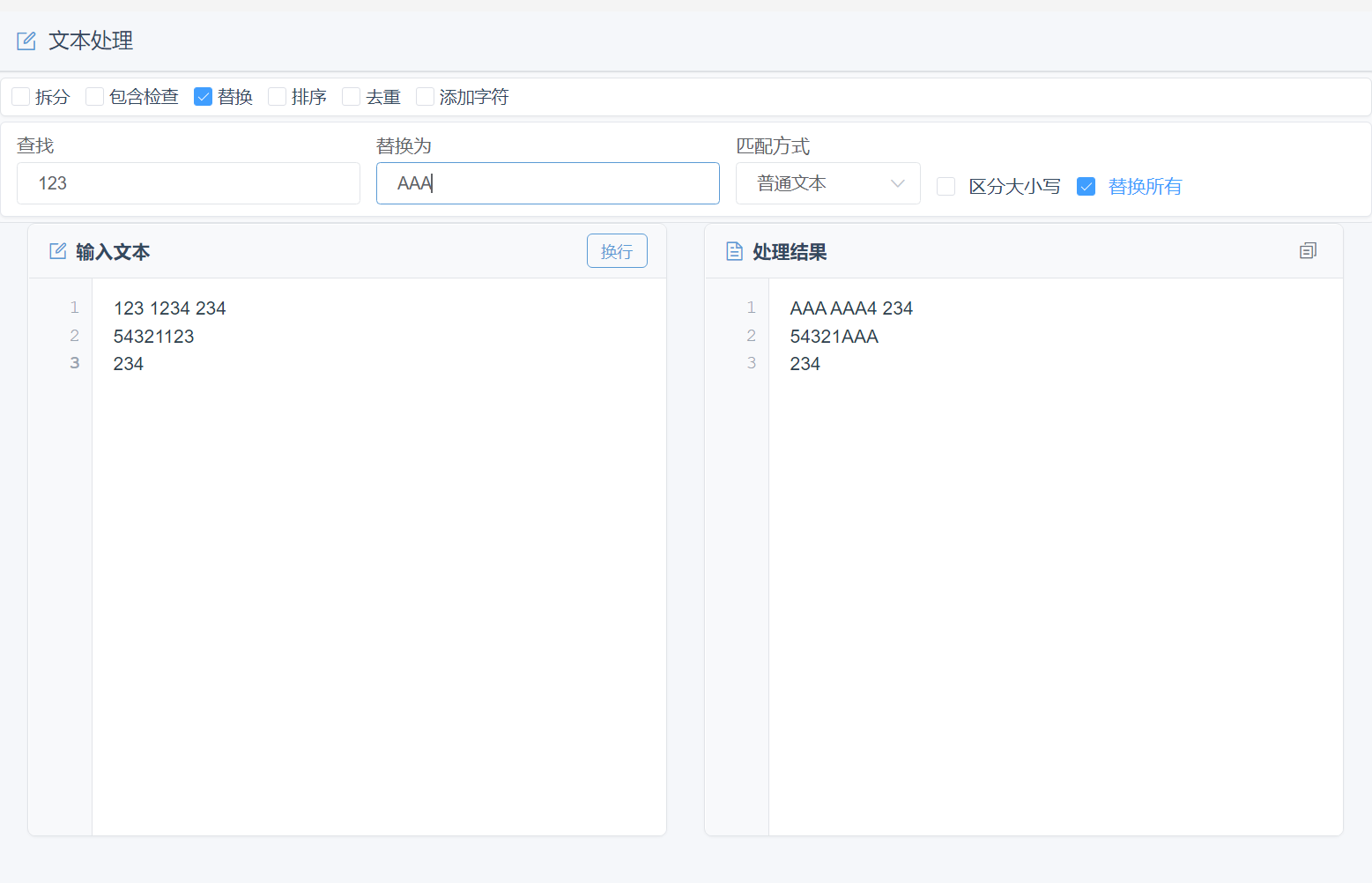Click the edit icon next to 输入文本
The height and width of the screenshot is (883, 1372).
pos(58,251)
